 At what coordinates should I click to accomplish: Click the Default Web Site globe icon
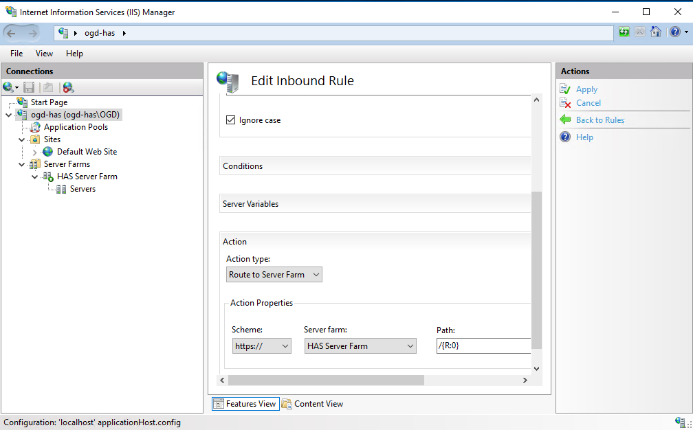point(48,152)
